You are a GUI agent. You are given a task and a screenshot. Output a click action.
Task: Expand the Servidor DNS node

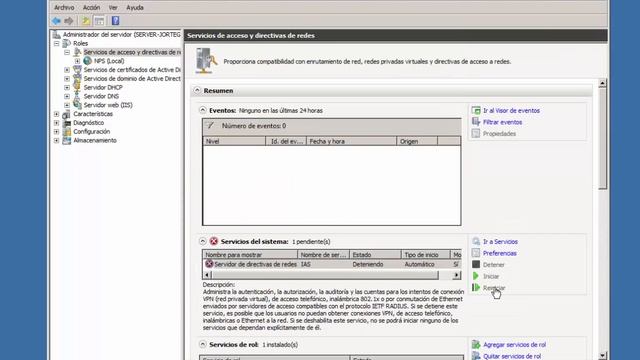click(67, 96)
